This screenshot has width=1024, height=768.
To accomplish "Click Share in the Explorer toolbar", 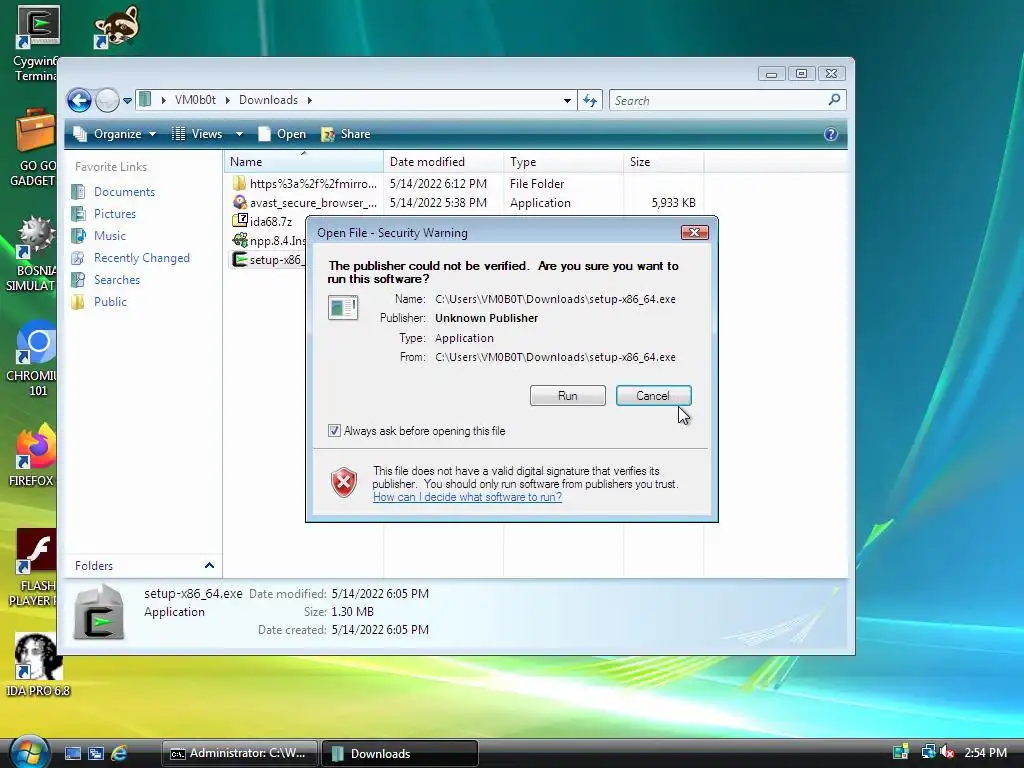I will point(346,134).
